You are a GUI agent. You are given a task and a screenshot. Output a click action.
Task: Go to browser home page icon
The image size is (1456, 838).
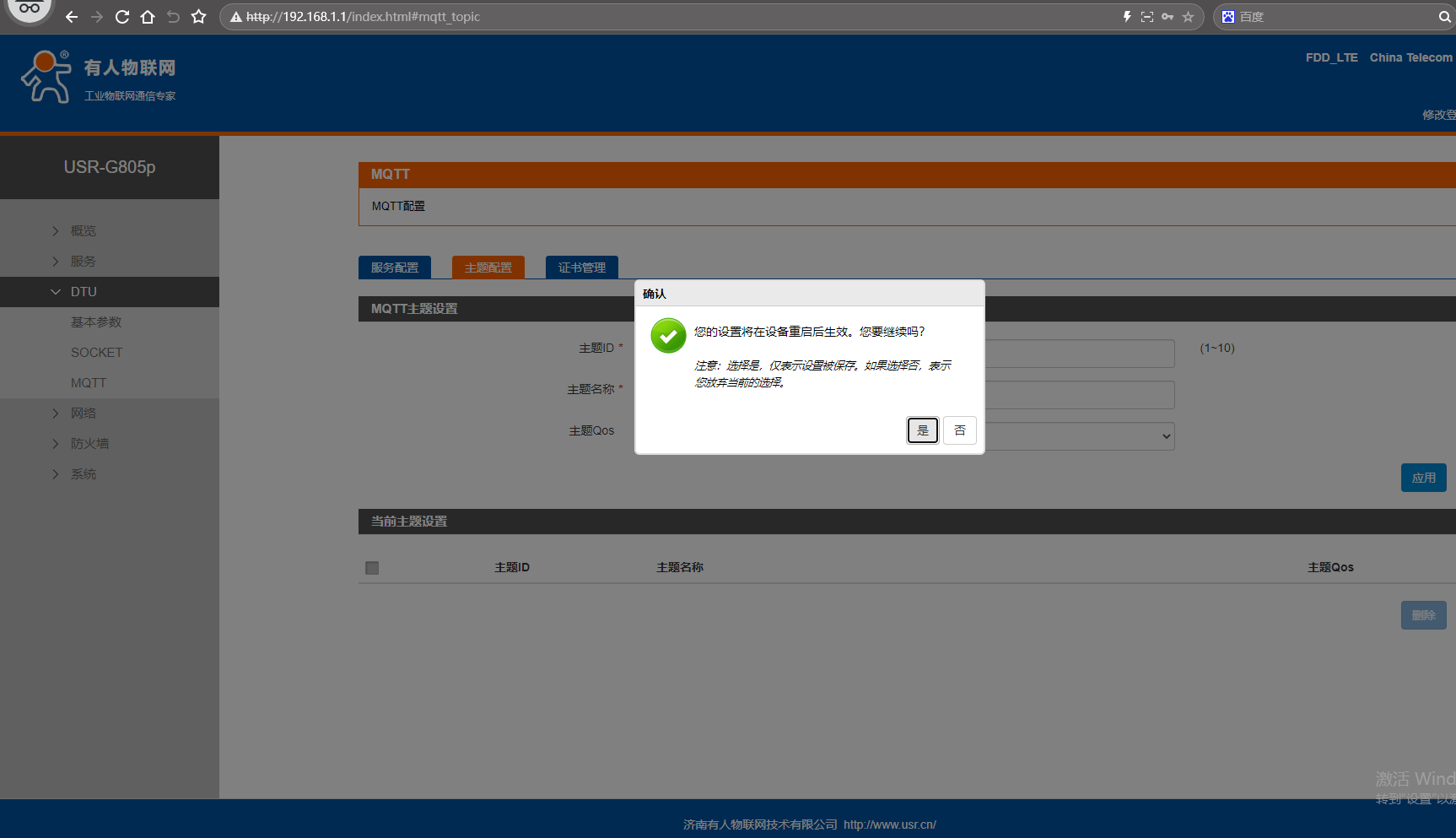pyautogui.click(x=148, y=17)
